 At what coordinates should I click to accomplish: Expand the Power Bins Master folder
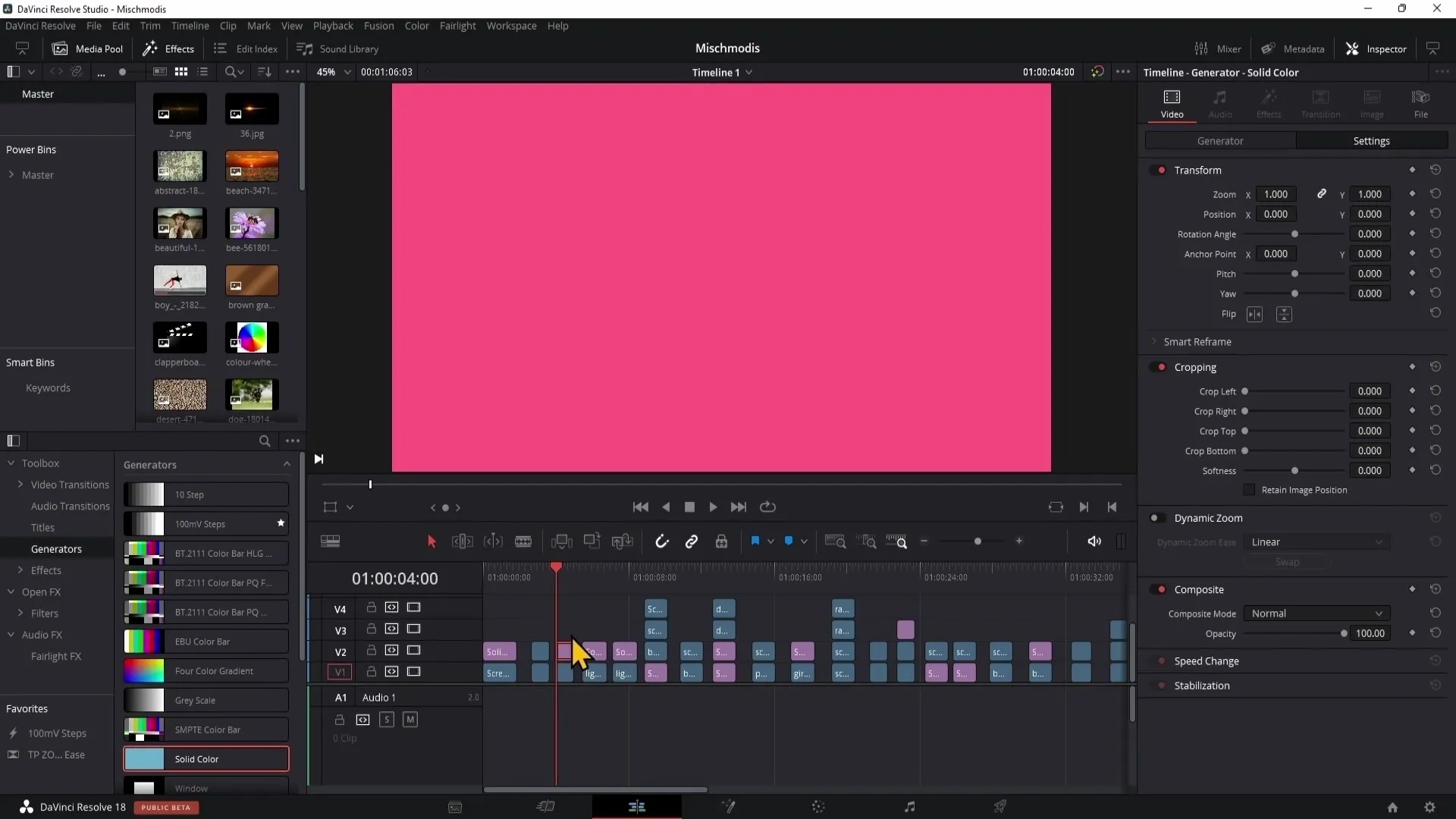[x=11, y=175]
